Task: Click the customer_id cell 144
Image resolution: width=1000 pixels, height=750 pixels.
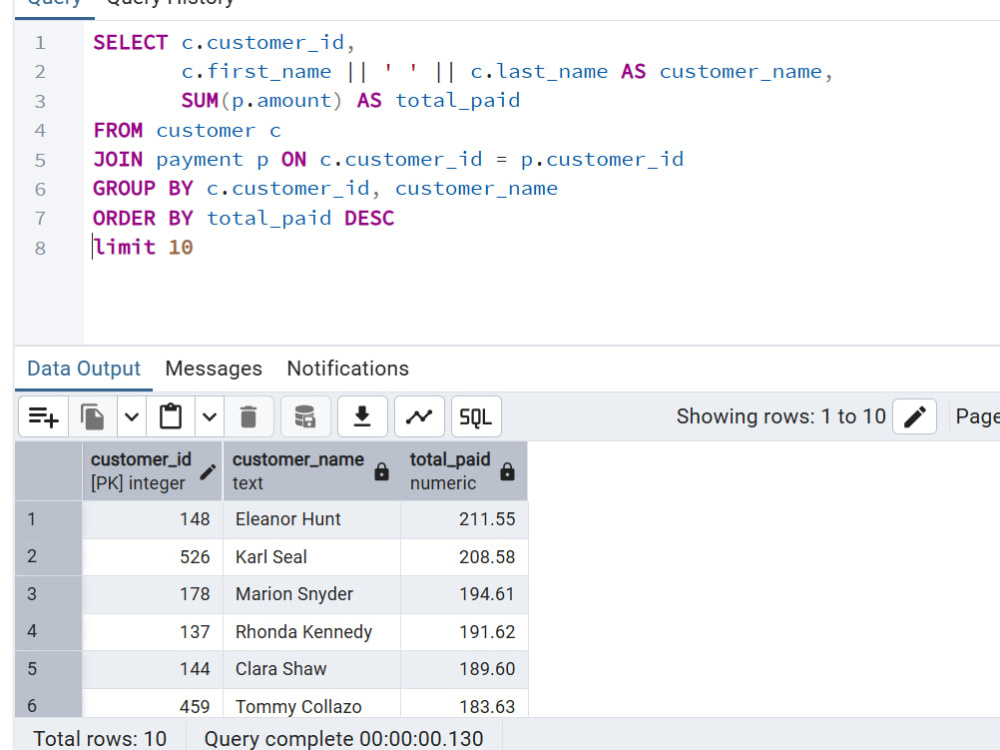Action: pyautogui.click(x=152, y=669)
